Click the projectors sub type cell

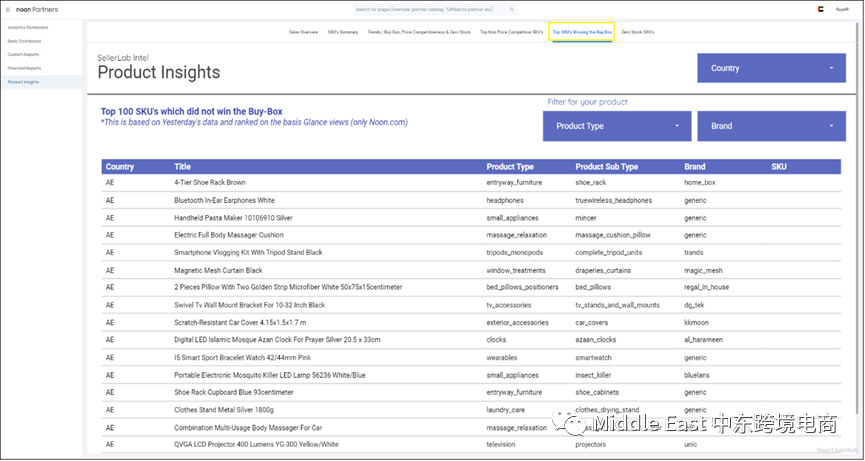[x=591, y=444]
